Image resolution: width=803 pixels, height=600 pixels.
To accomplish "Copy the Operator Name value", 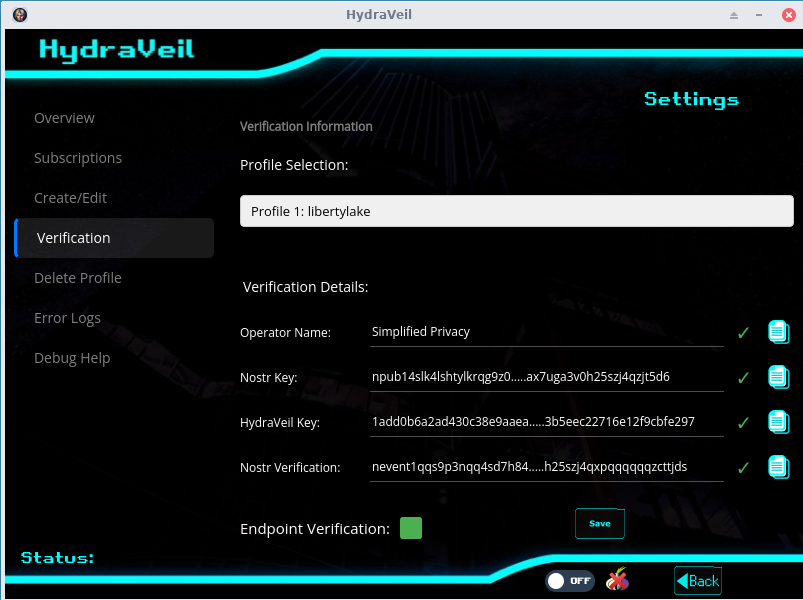I will [779, 332].
